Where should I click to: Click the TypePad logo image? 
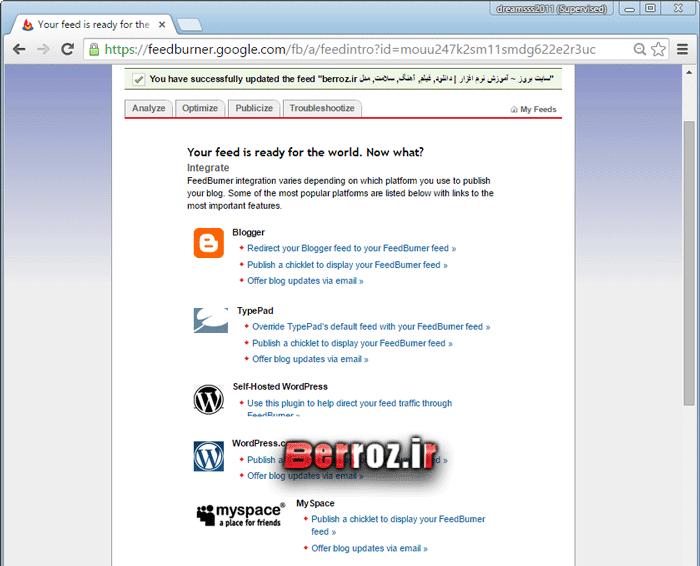211,320
